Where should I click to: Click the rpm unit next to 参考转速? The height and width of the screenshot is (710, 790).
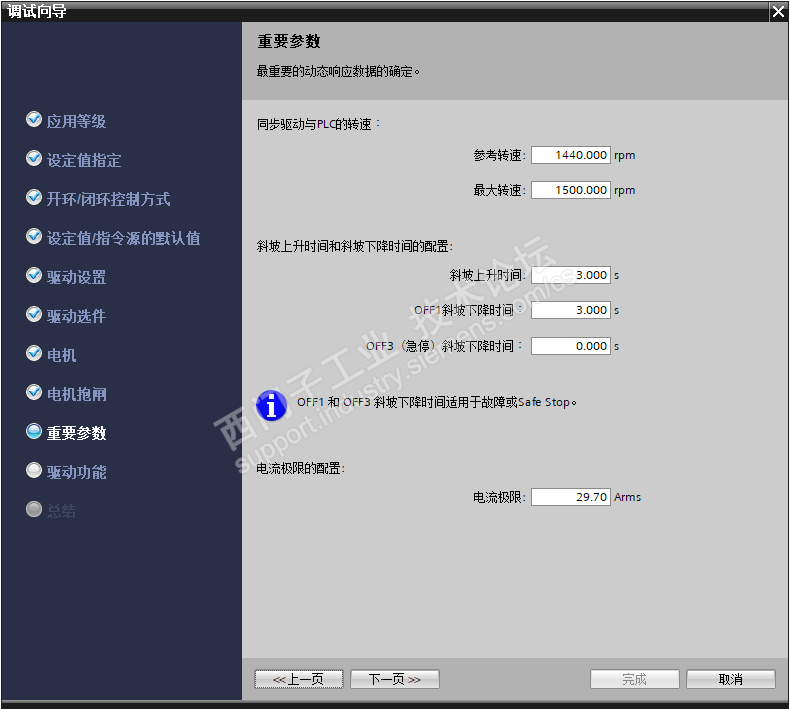(x=625, y=156)
